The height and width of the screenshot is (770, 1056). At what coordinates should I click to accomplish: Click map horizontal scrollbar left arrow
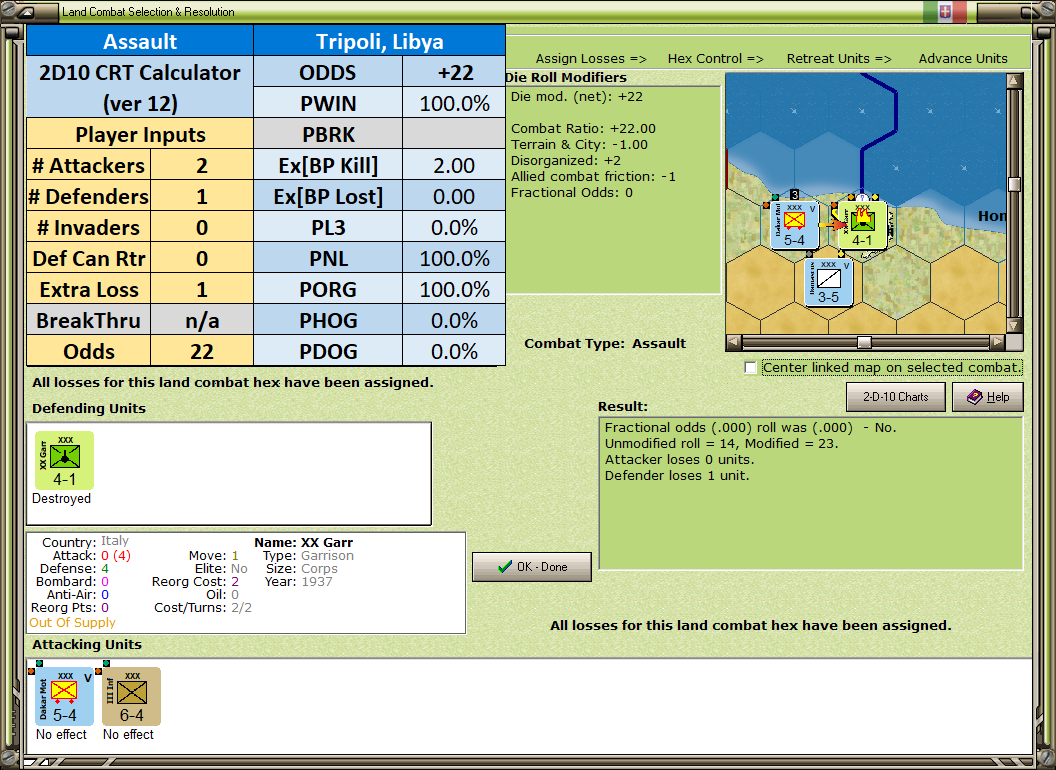(x=734, y=342)
